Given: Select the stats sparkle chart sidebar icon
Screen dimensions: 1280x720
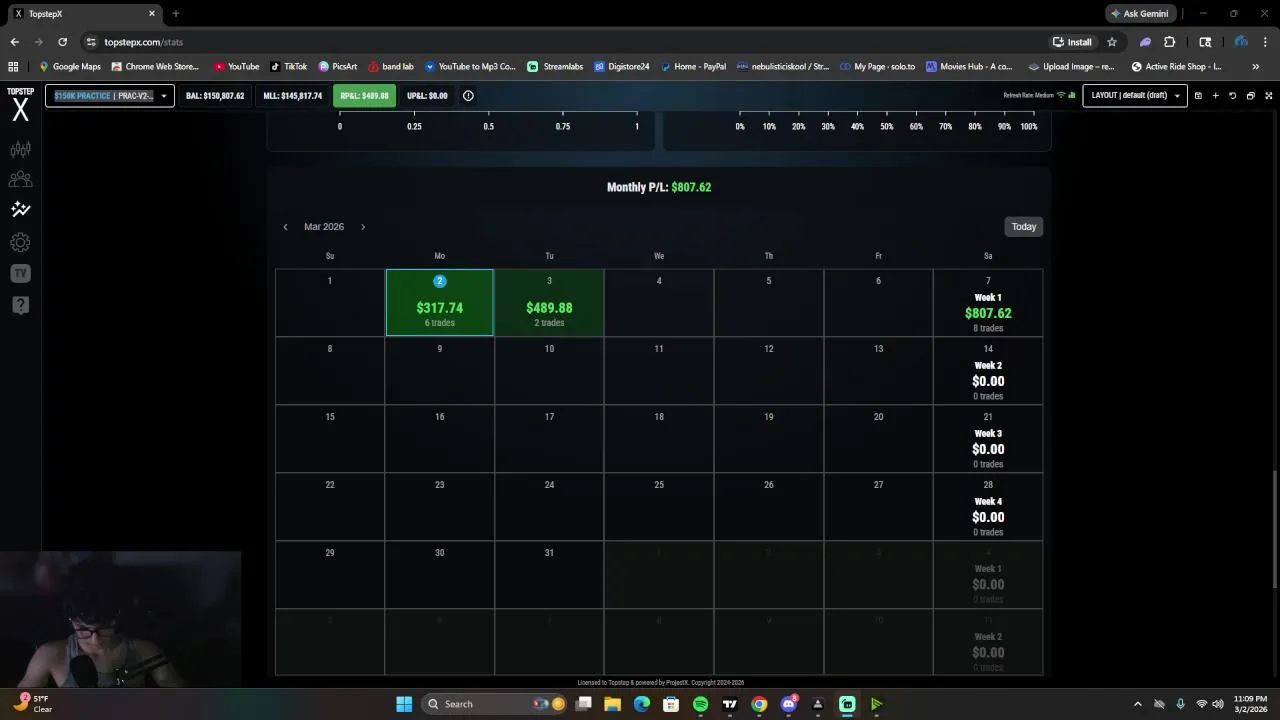Looking at the screenshot, I should 20,209.
